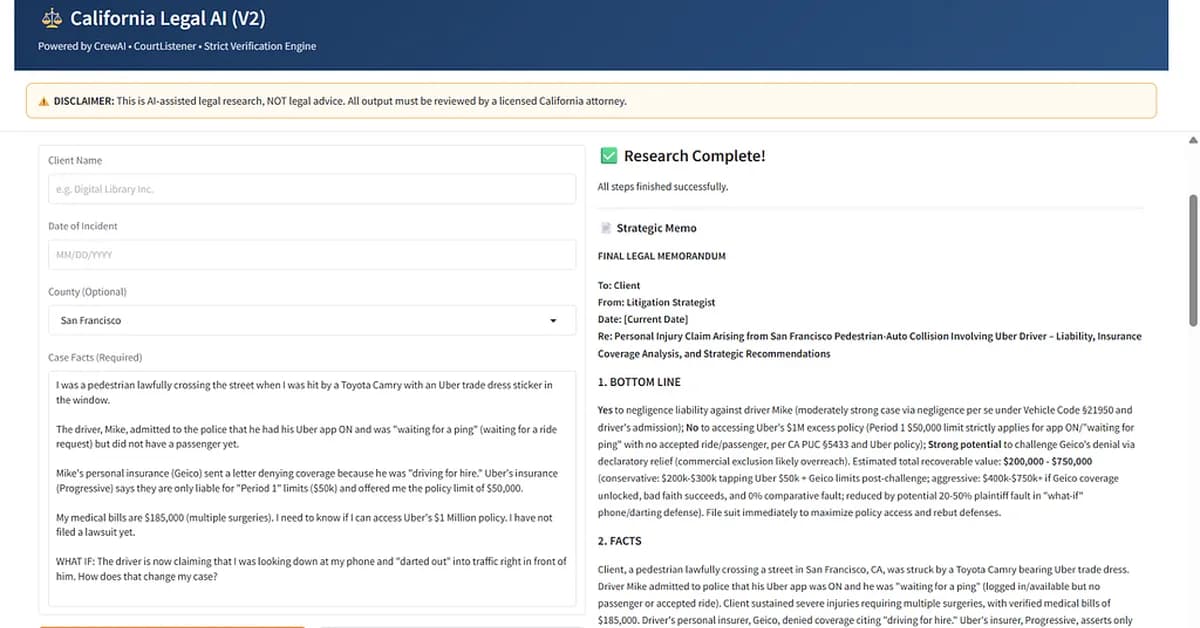Click the green Research Complete checkmark icon
1200x628 pixels.
pos(608,156)
